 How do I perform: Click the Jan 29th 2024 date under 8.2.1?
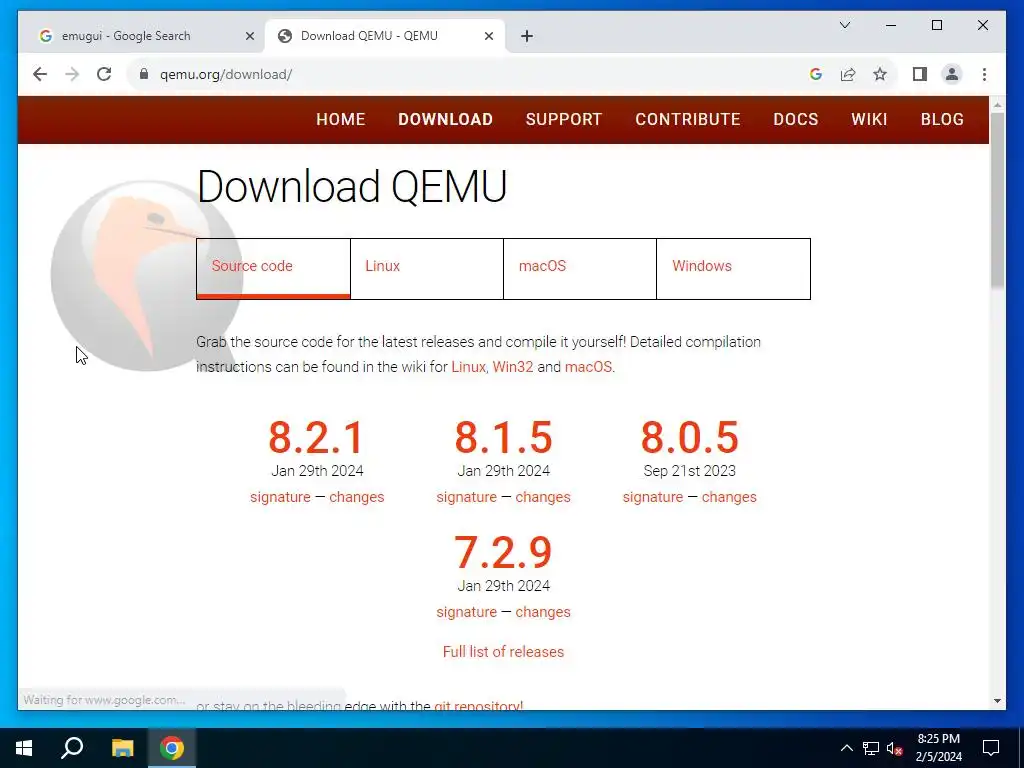point(317,471)
